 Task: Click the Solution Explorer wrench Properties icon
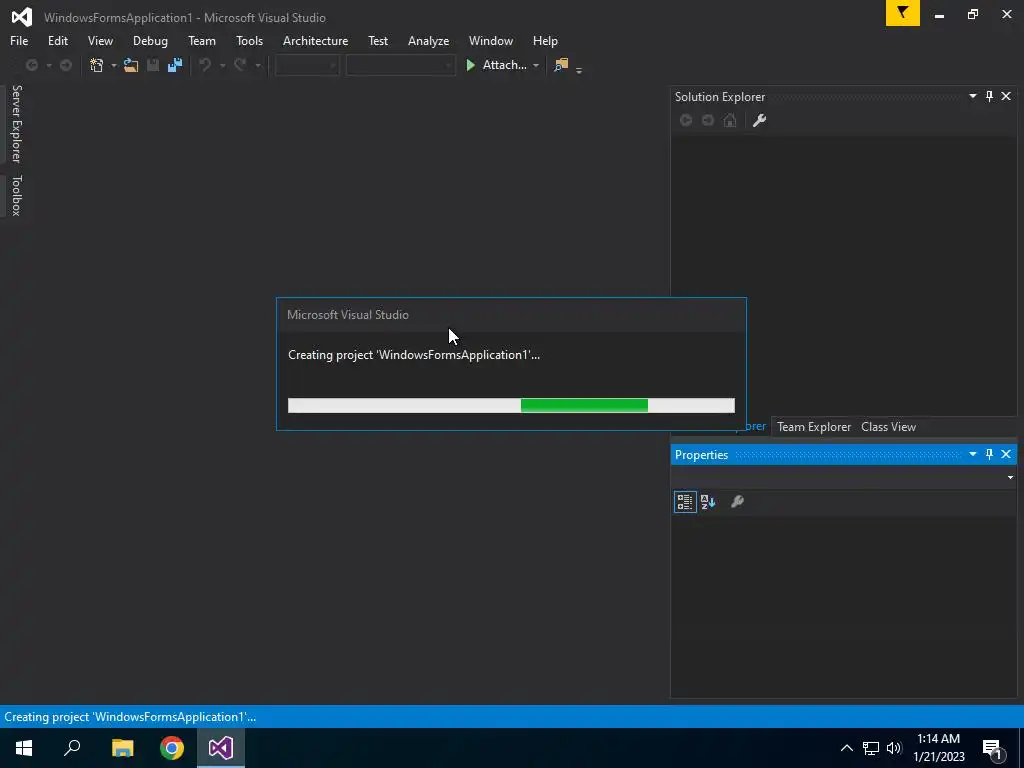[x=760, y=120]
